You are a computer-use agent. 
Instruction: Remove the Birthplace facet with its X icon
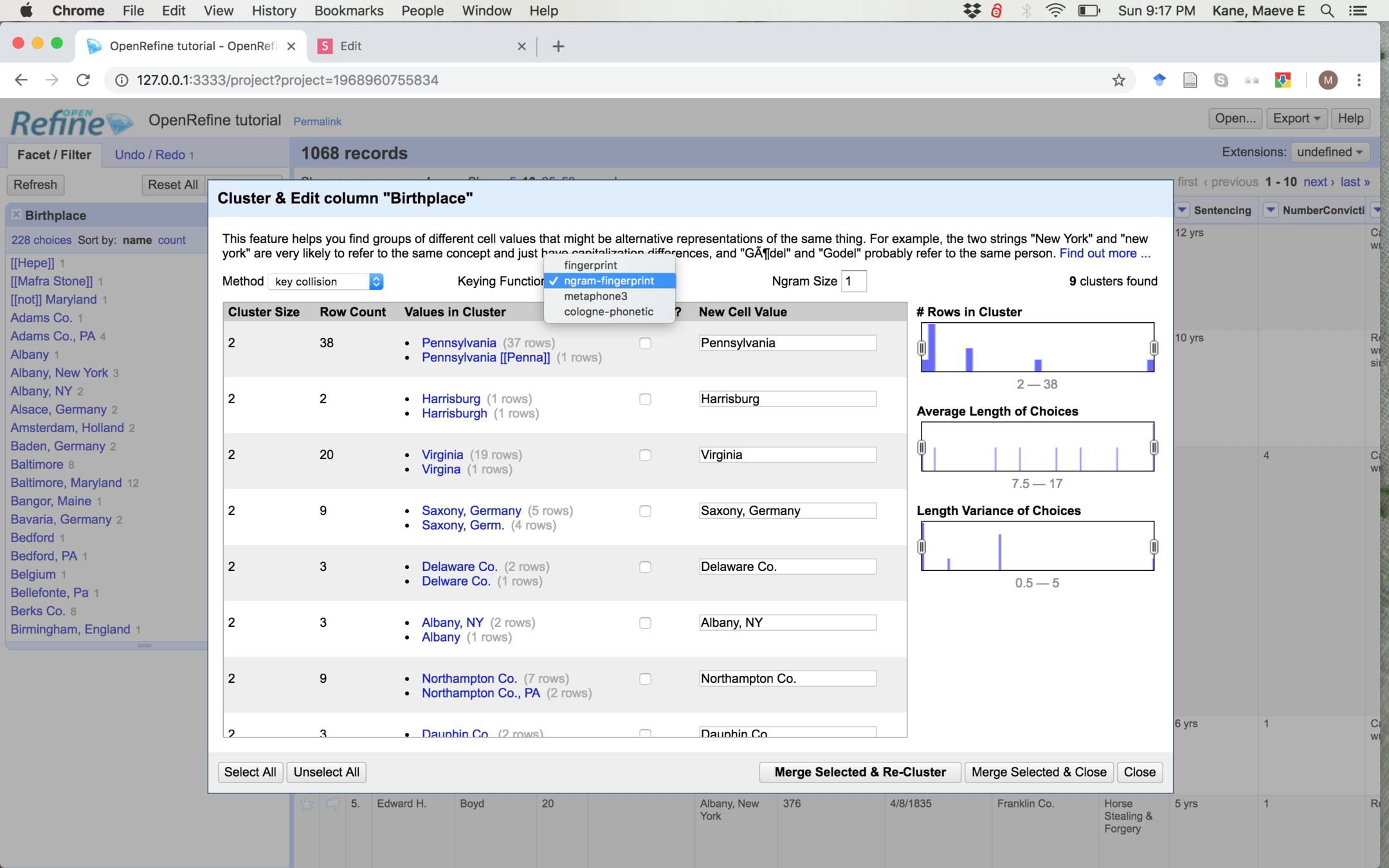(x=16, y=215)
